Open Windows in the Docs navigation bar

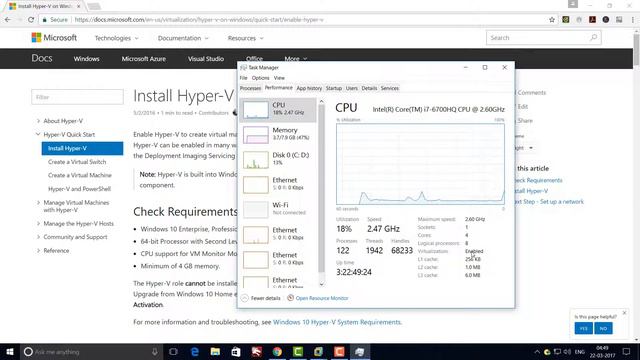point(87,59)
